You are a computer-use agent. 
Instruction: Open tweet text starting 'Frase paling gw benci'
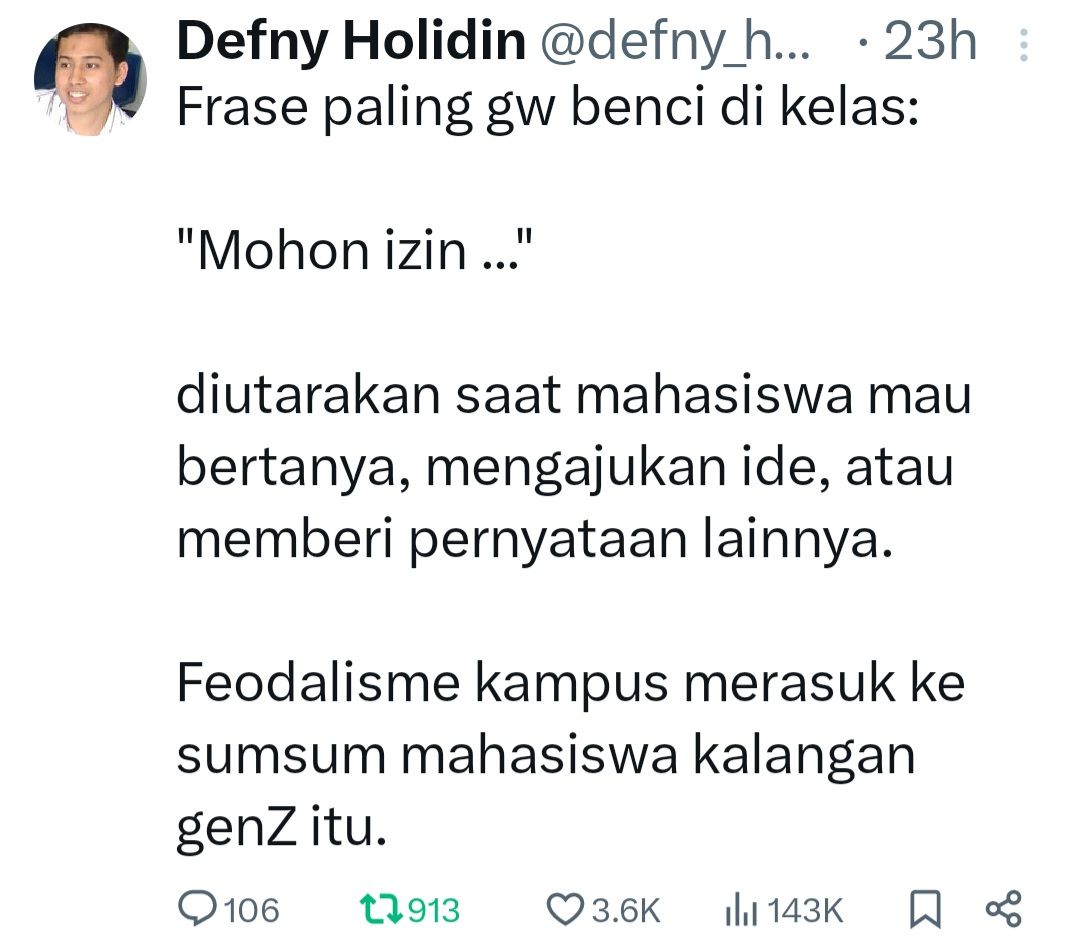548,109
